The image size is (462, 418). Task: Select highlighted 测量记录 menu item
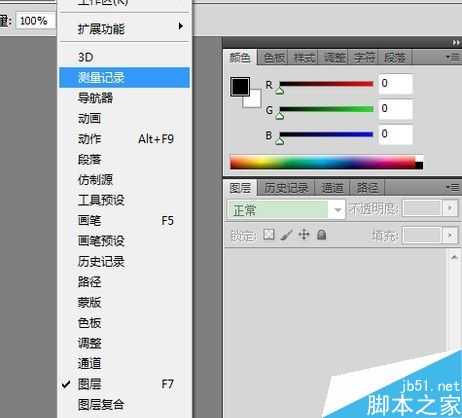(125, 78)
